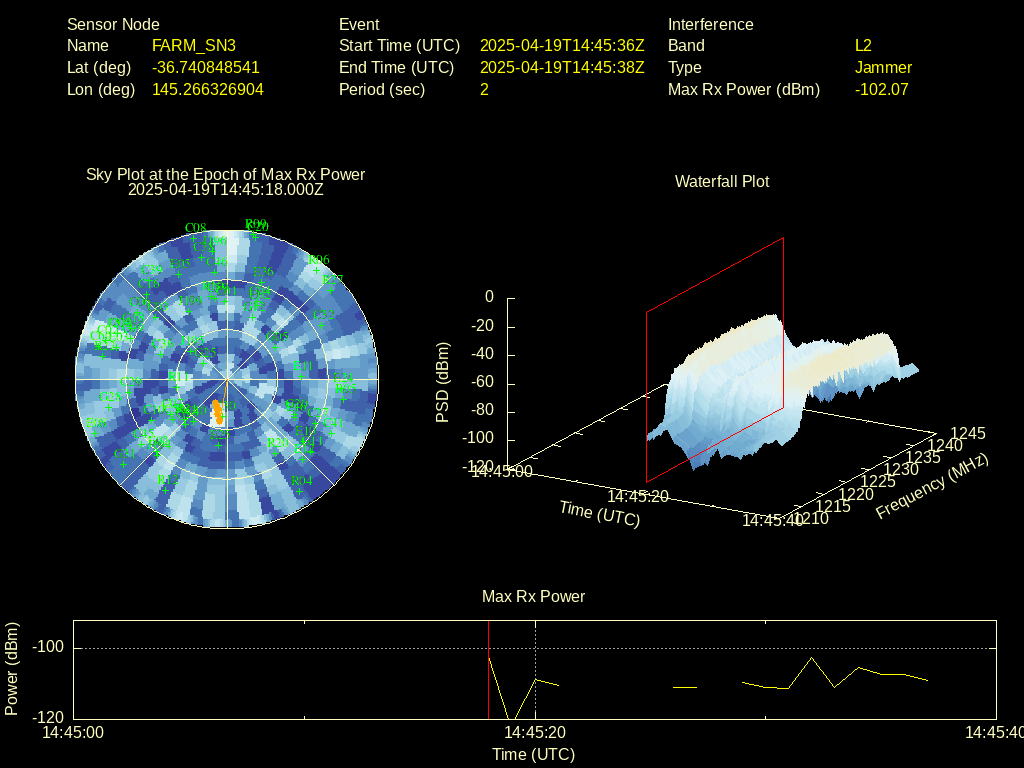Click the event Start Time value
The width and height of the screenshot is (1024, 768).
pos(562,45)
